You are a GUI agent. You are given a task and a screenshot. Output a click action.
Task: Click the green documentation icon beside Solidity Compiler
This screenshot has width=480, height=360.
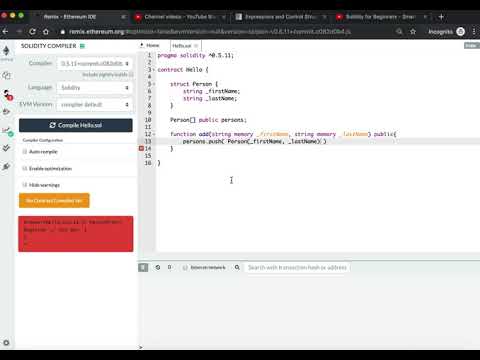(82, 46)
